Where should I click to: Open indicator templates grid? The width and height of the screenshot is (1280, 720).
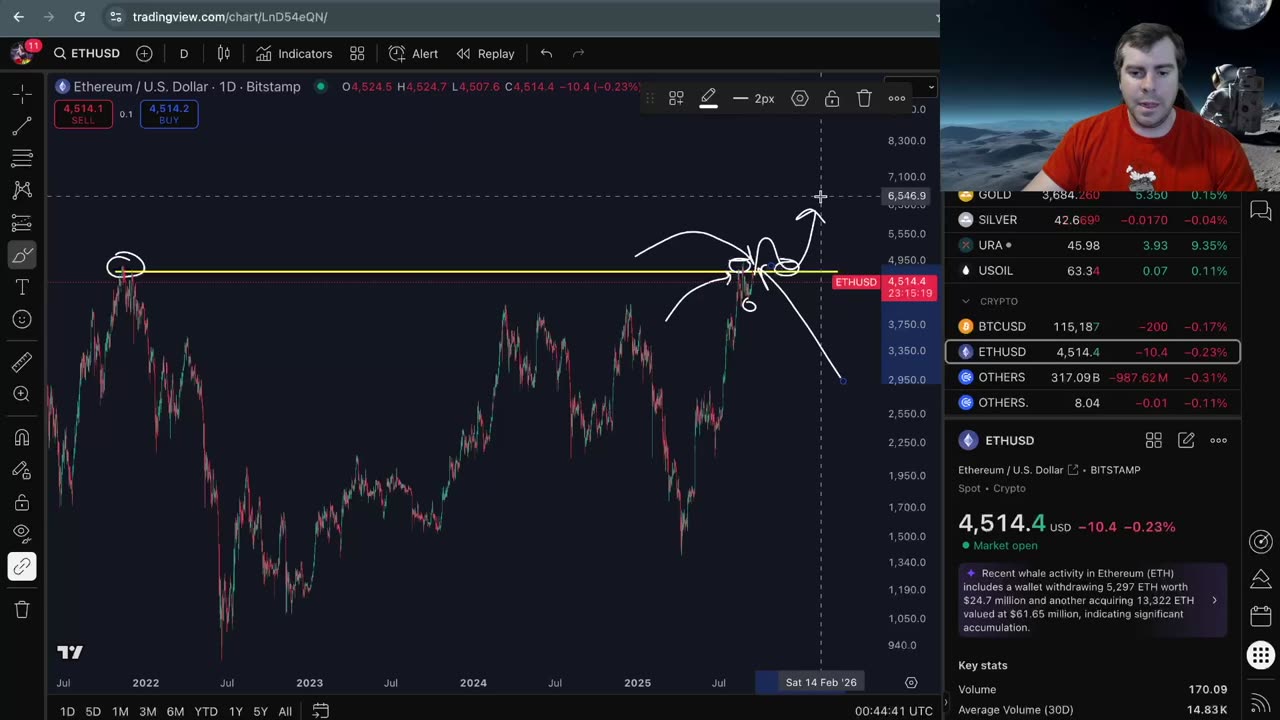pos(357,53)
